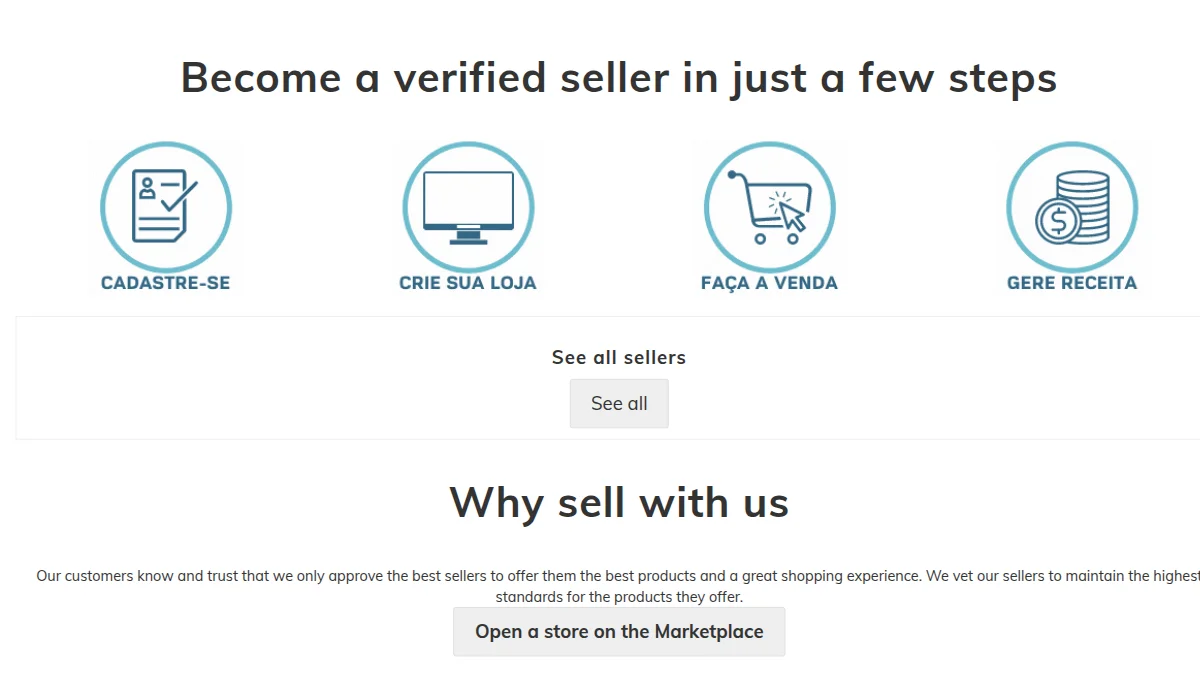
Task: Click the stand of the monitor icon
Action: [468, 237]
